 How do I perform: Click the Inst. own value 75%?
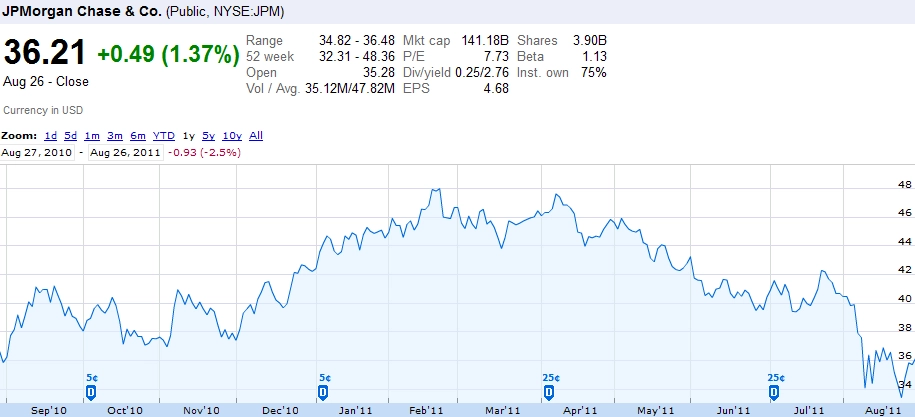593,73
